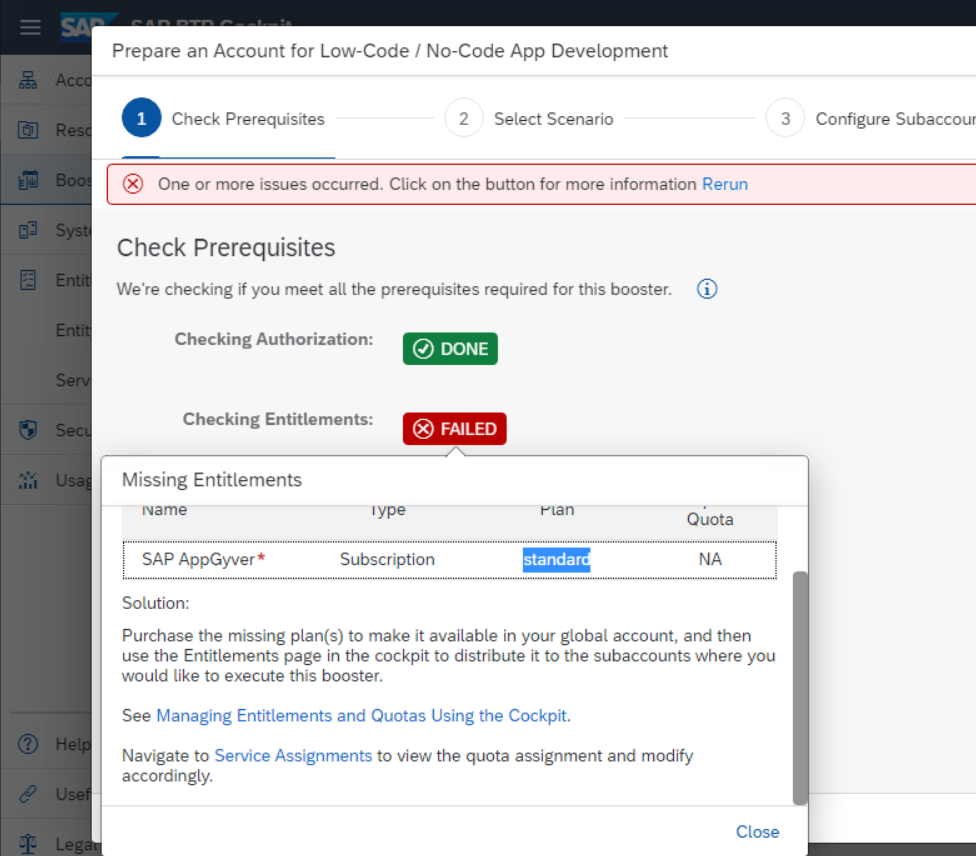Click the green DONE authorization status
Viewport: 976px width, 856px height.
[x=450, y=349]
